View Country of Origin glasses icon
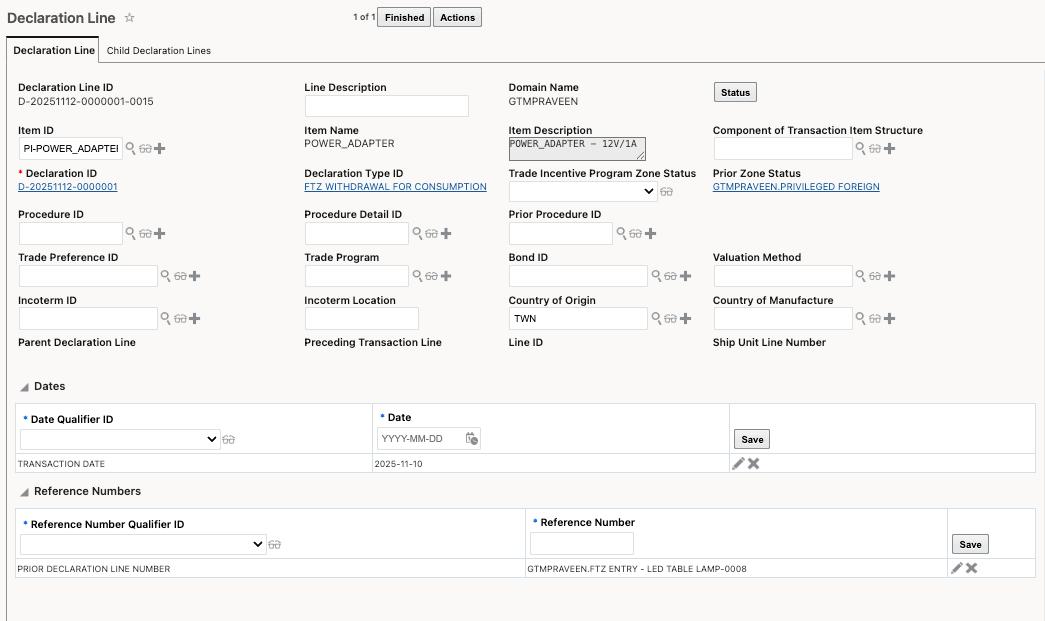This screenshot has height=621, width=1045. coord(670,318)
